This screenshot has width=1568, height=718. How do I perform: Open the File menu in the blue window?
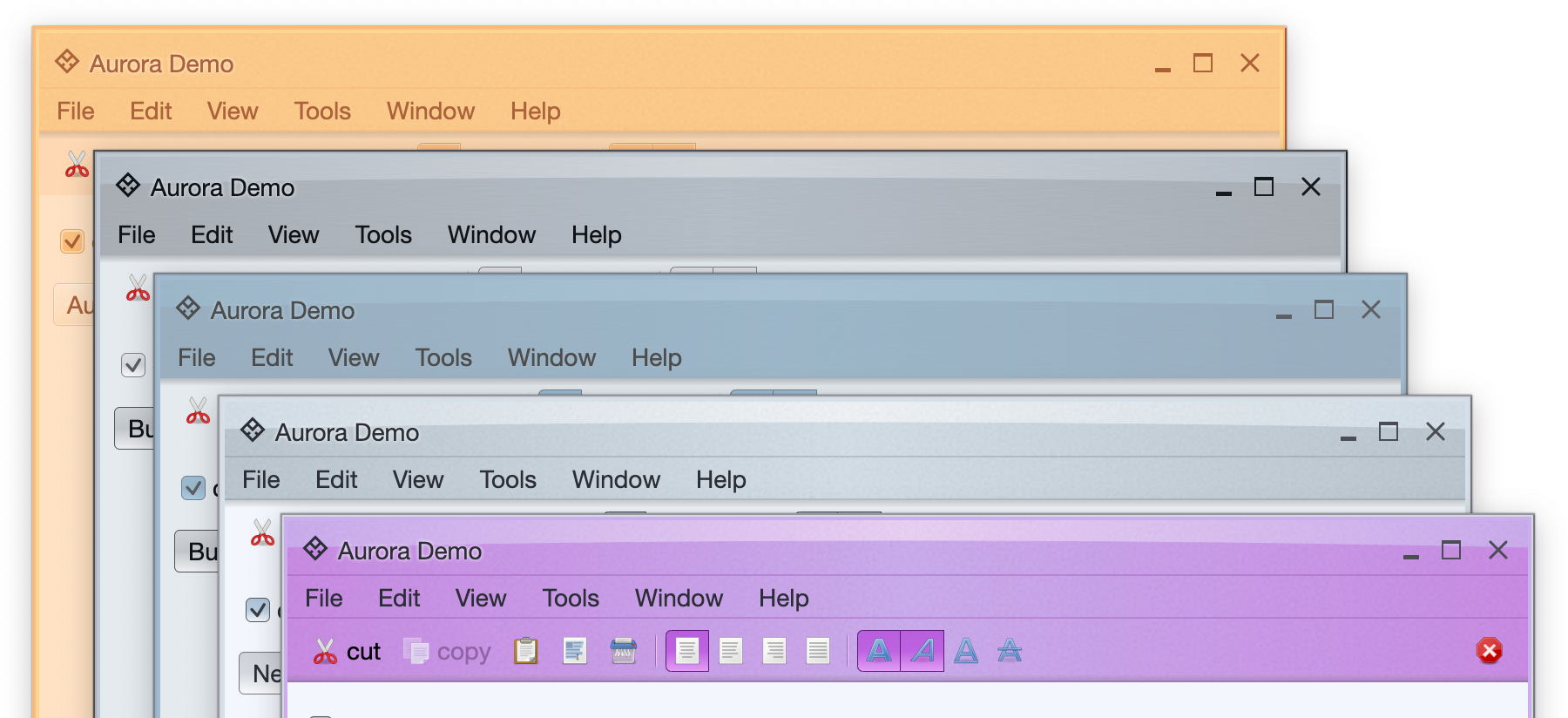tap(197, 357)
